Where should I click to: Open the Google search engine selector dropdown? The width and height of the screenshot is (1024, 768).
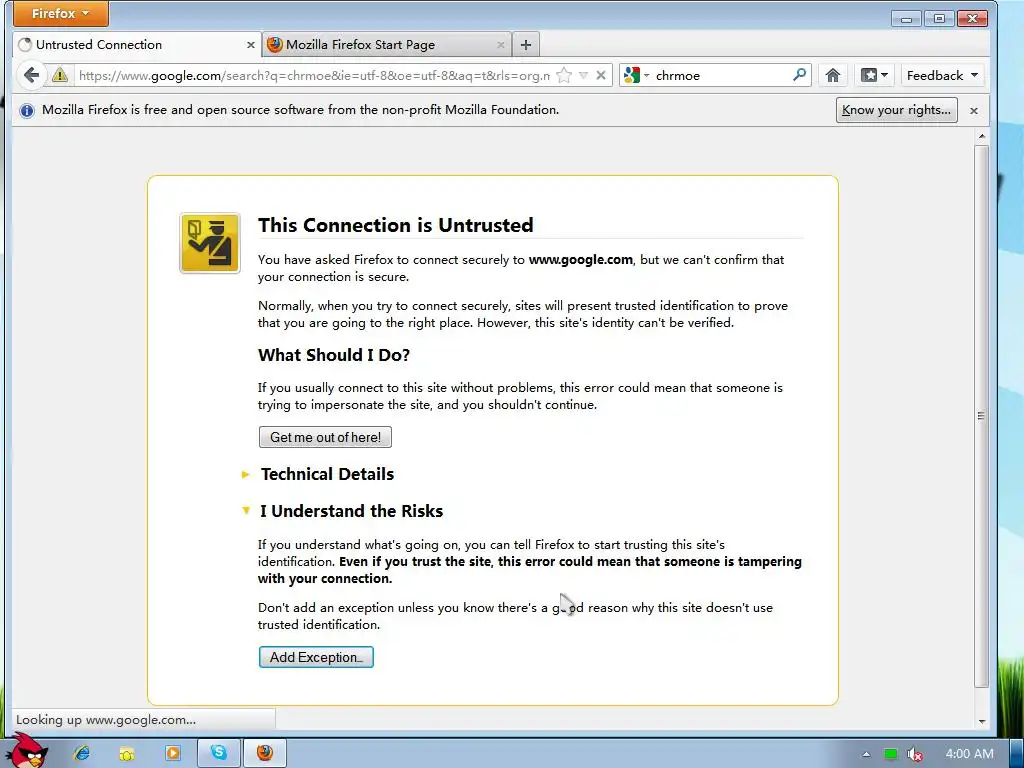(637, 76)
